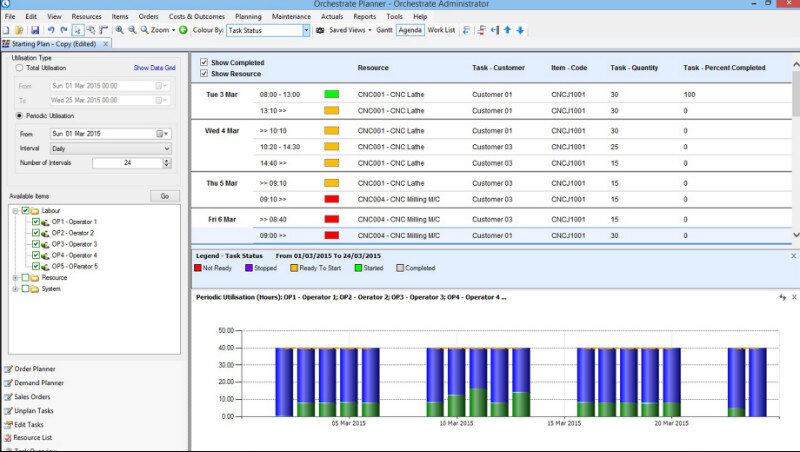The height and width of the screenshot is (452, 800).
Task: Click the Show Data Grid link
Action: (x=154, y=67)
